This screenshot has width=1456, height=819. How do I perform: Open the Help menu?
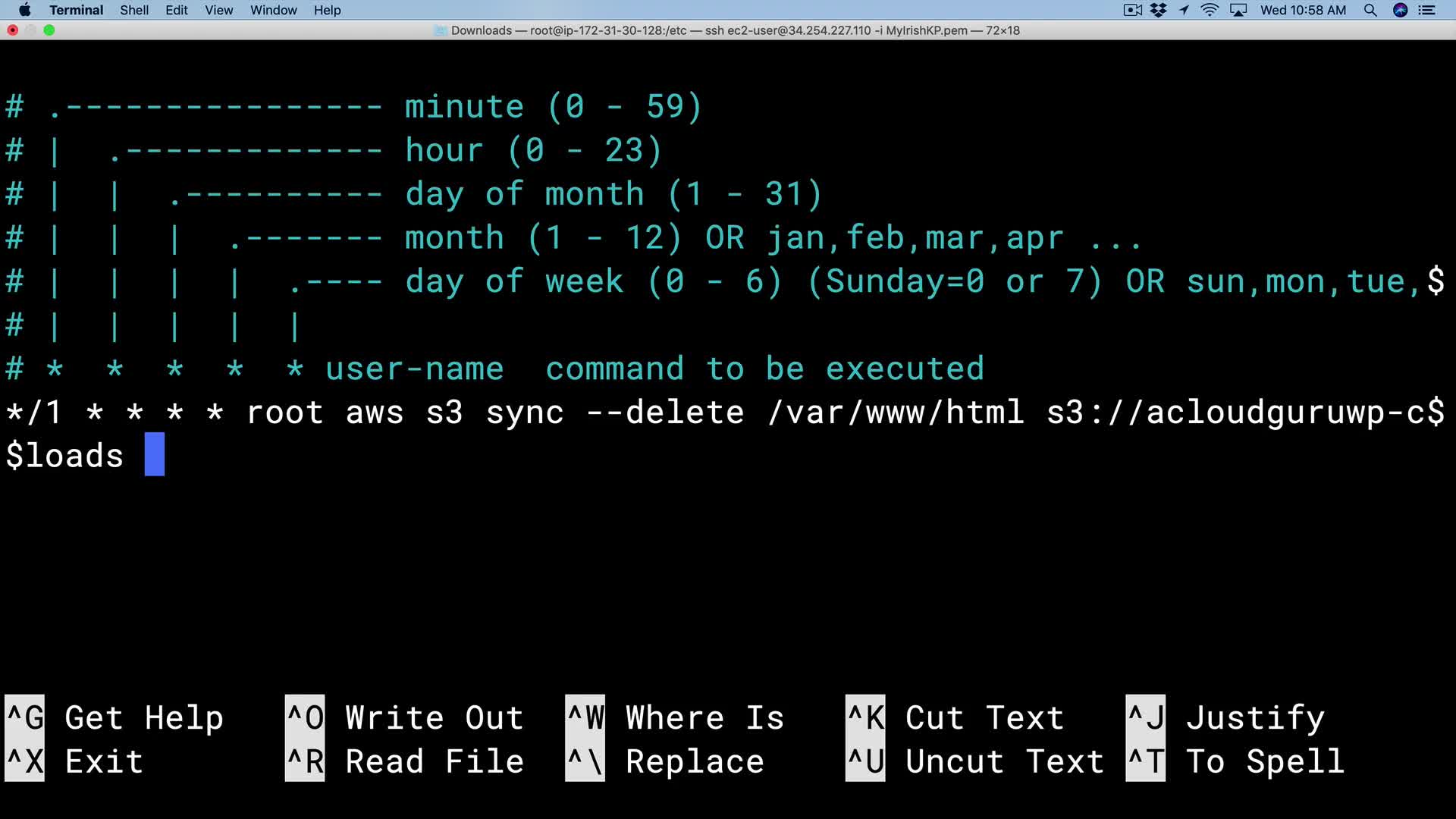tap(327, 10)
